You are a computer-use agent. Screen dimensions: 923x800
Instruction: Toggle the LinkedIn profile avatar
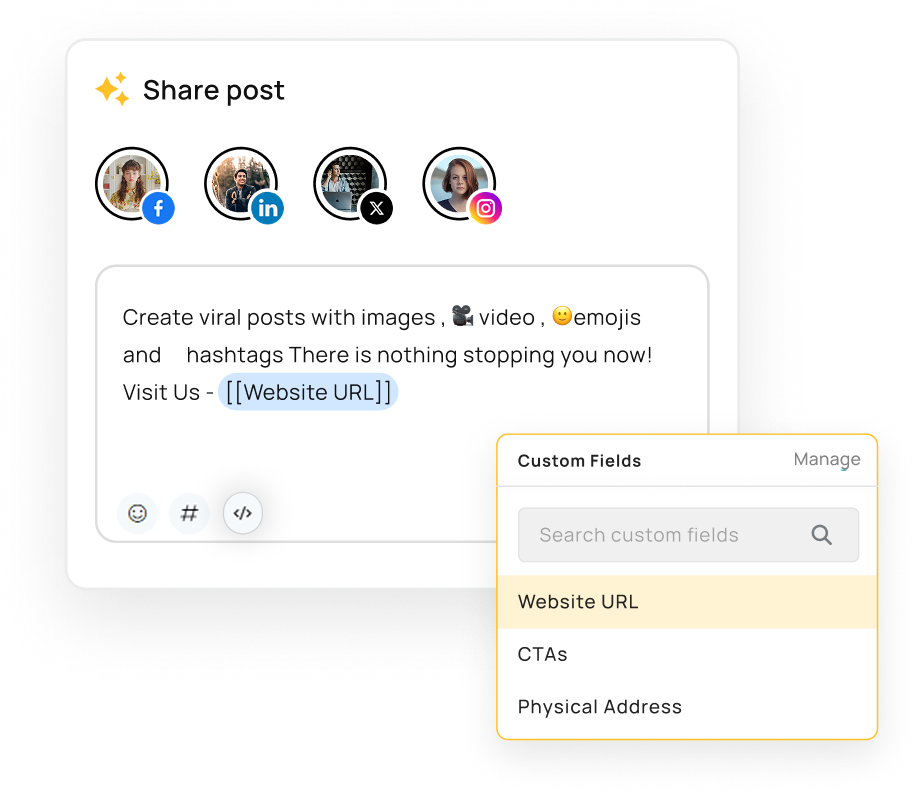[241, 183]
